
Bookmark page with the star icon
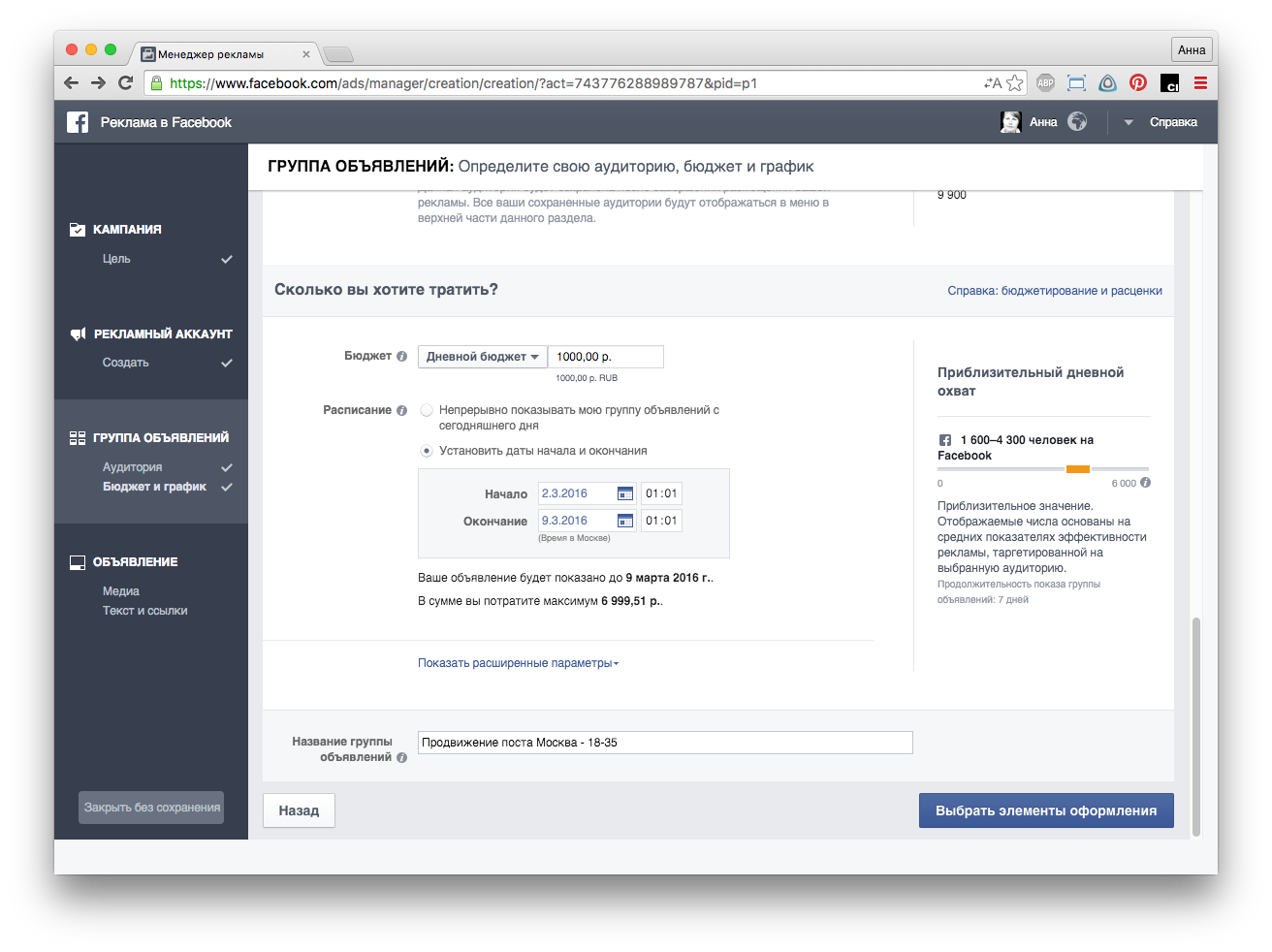1014,83
